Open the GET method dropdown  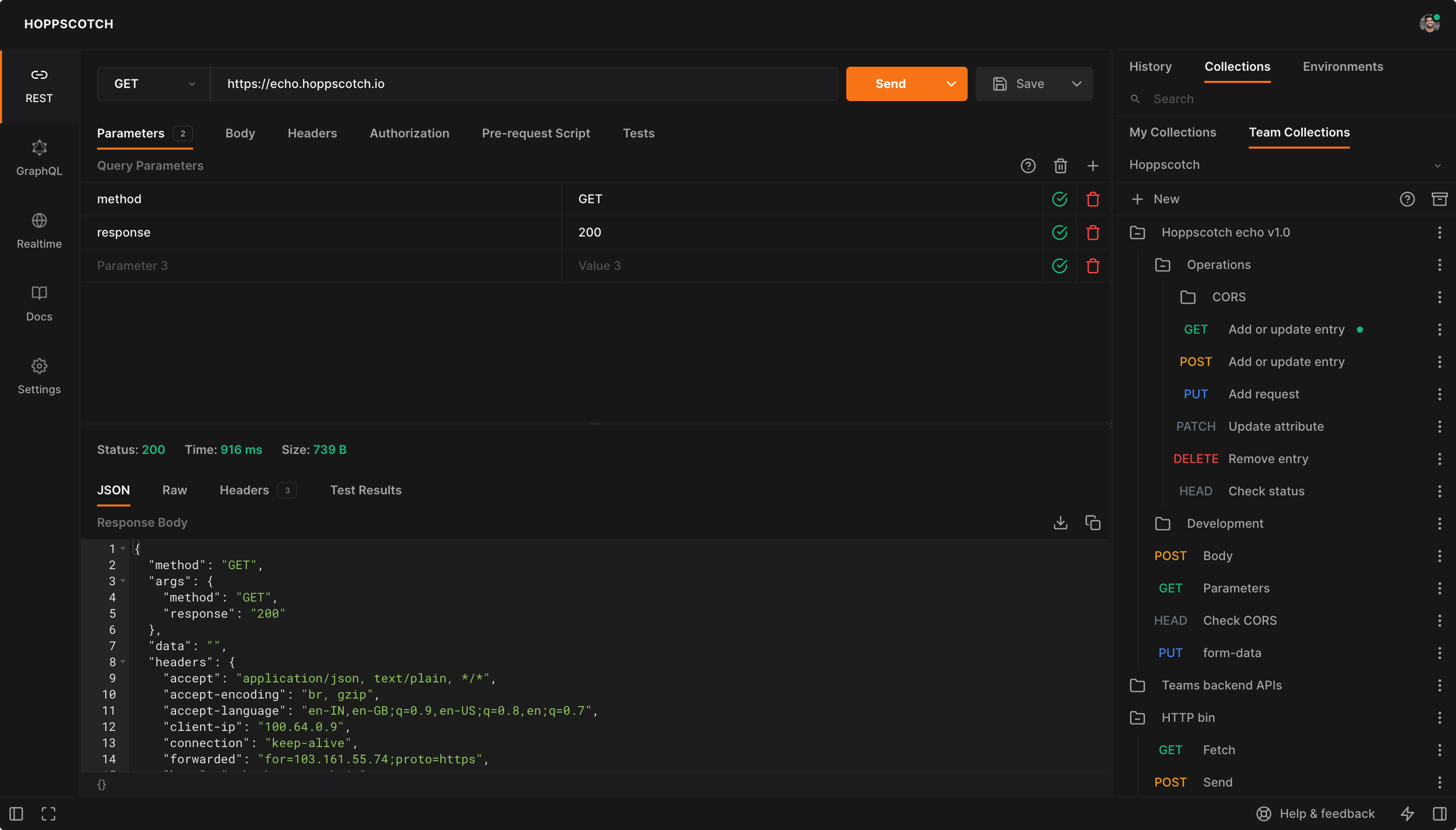pos(153,84)
